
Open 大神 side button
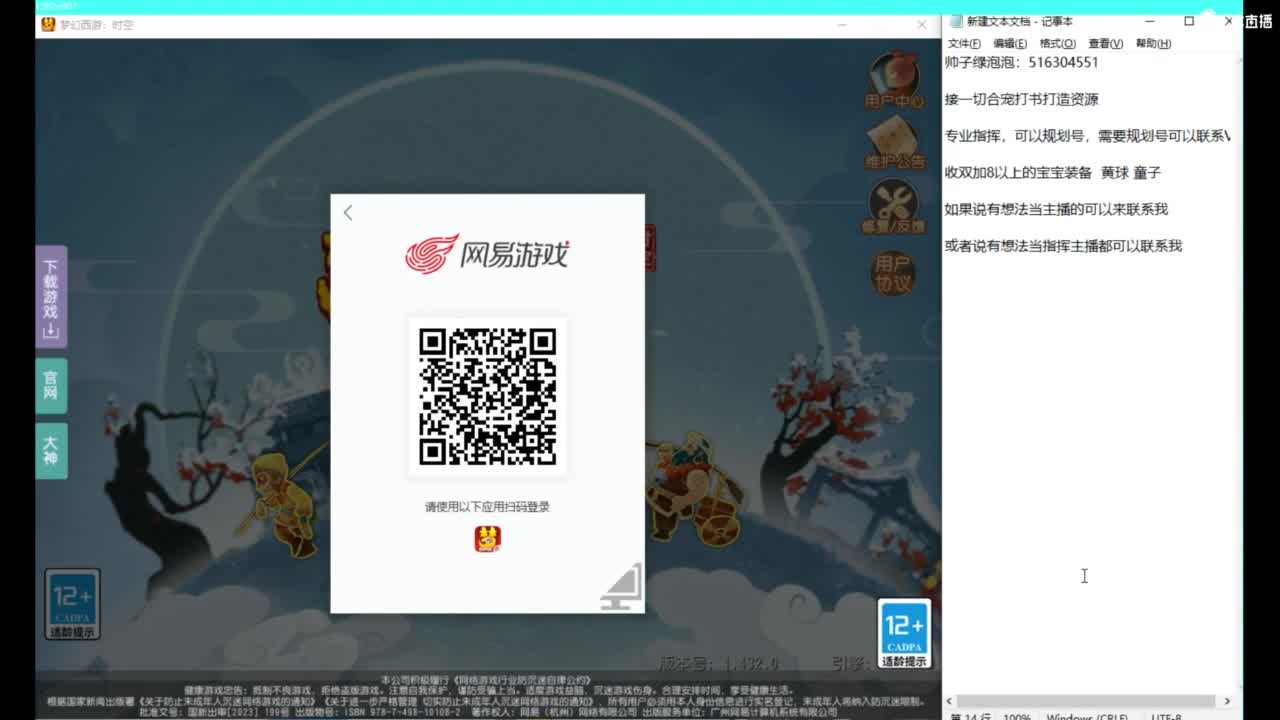(51, 450)
